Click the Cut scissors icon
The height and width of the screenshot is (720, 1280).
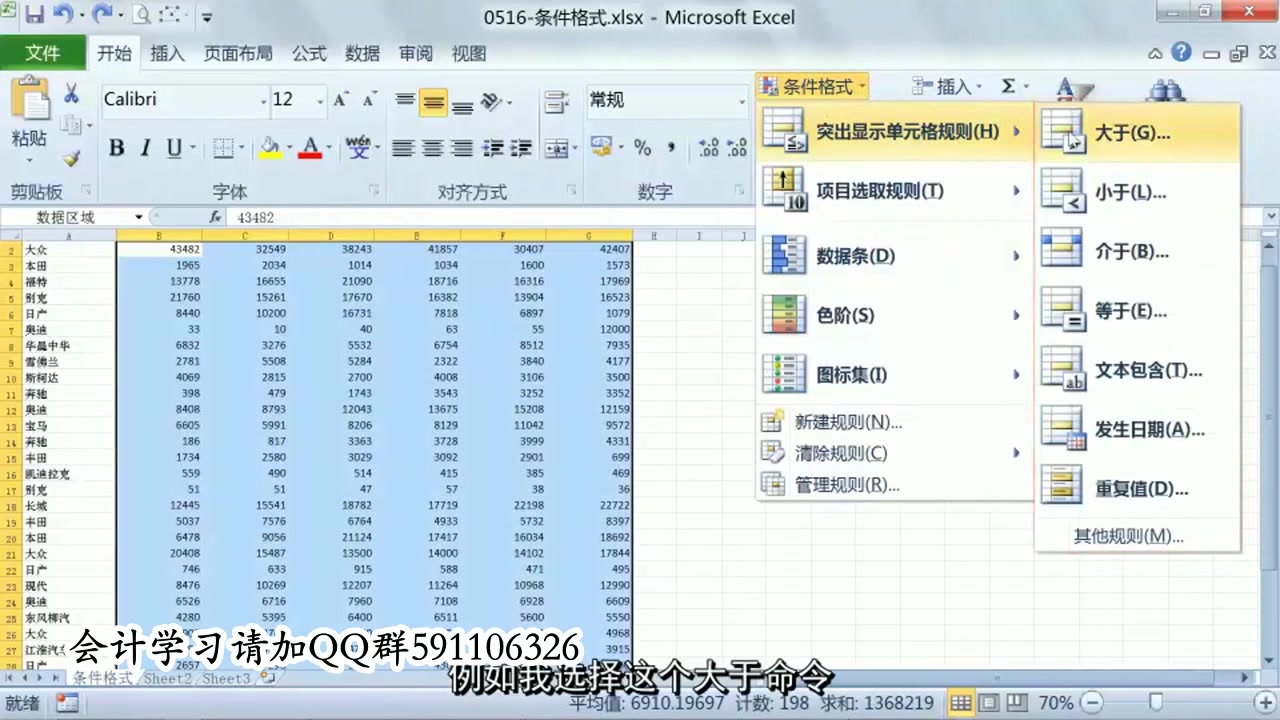[x=71, y=95]
